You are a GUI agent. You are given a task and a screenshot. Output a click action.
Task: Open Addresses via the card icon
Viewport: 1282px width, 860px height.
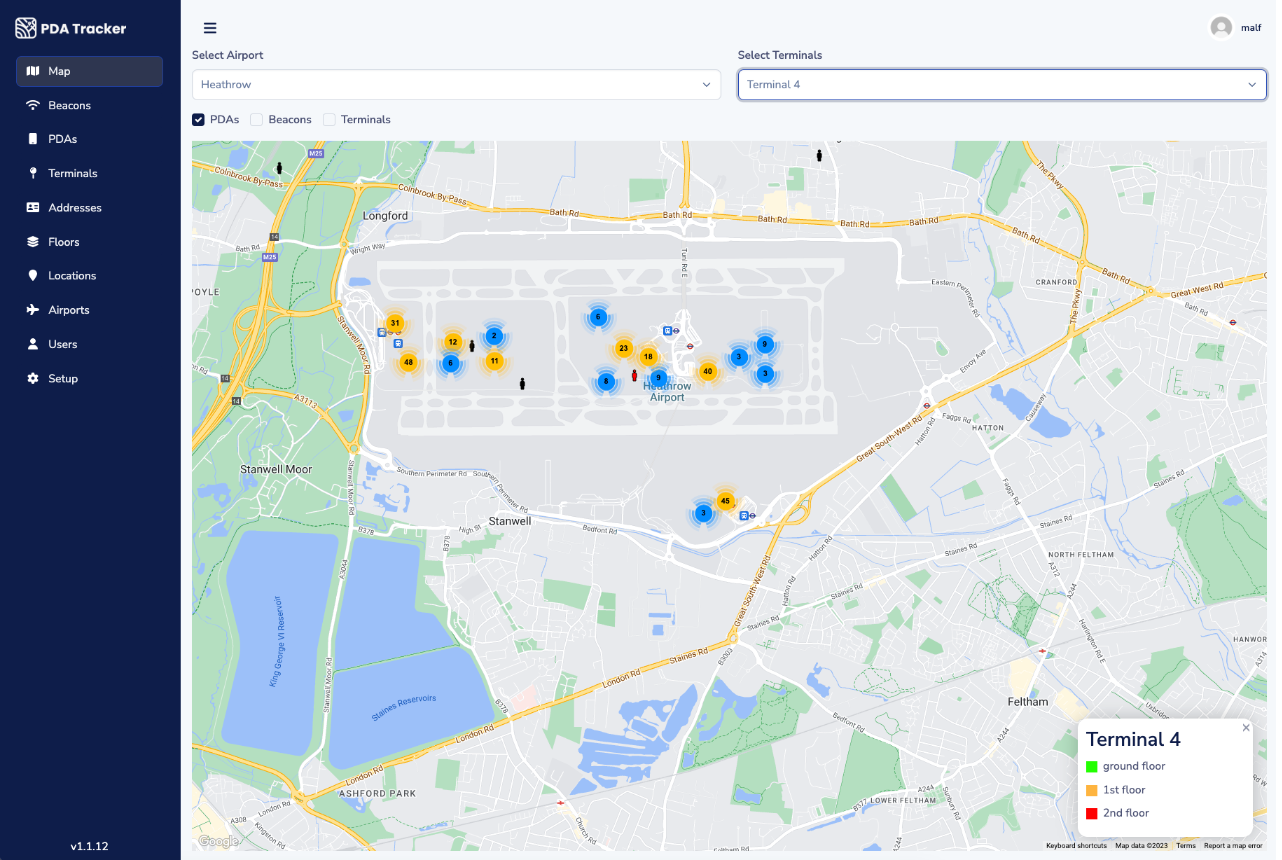(33, 208)
